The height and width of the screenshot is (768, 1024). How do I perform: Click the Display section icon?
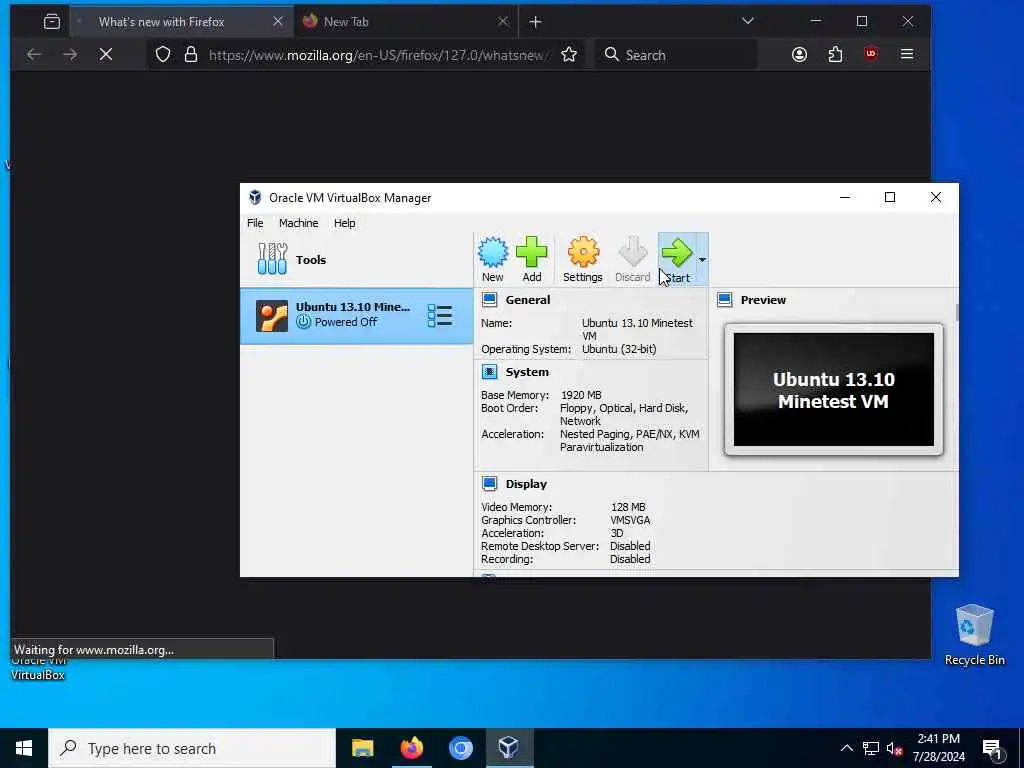click(x=489, y=483)
